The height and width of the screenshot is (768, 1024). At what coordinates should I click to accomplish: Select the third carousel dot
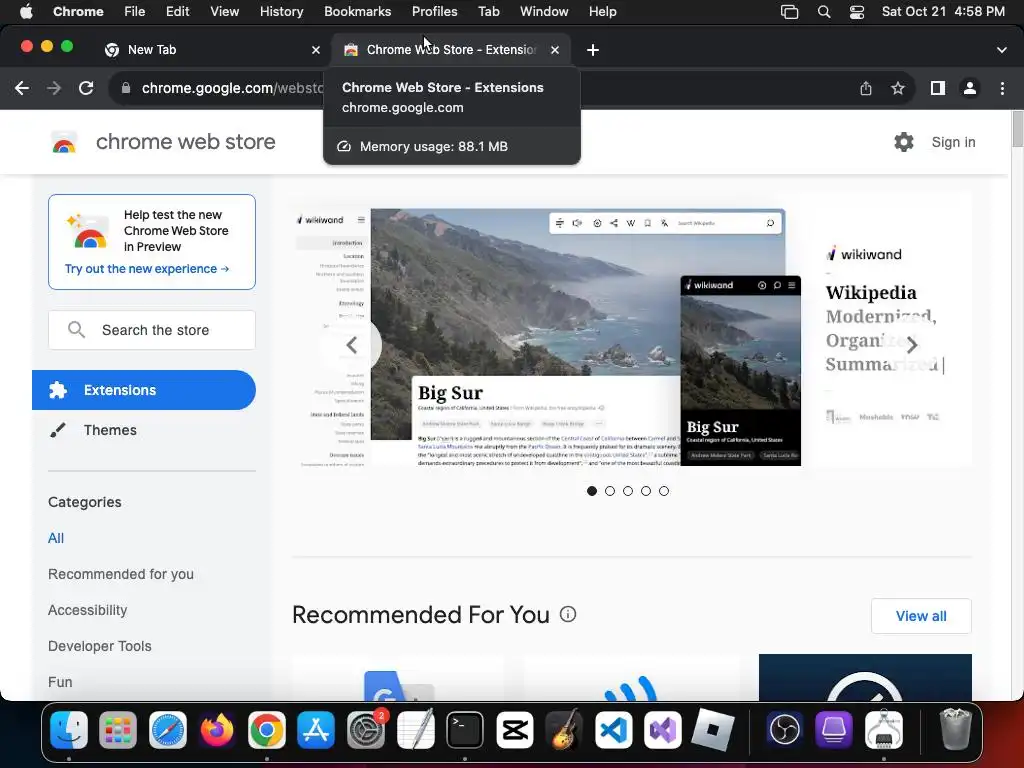[628, 491]
